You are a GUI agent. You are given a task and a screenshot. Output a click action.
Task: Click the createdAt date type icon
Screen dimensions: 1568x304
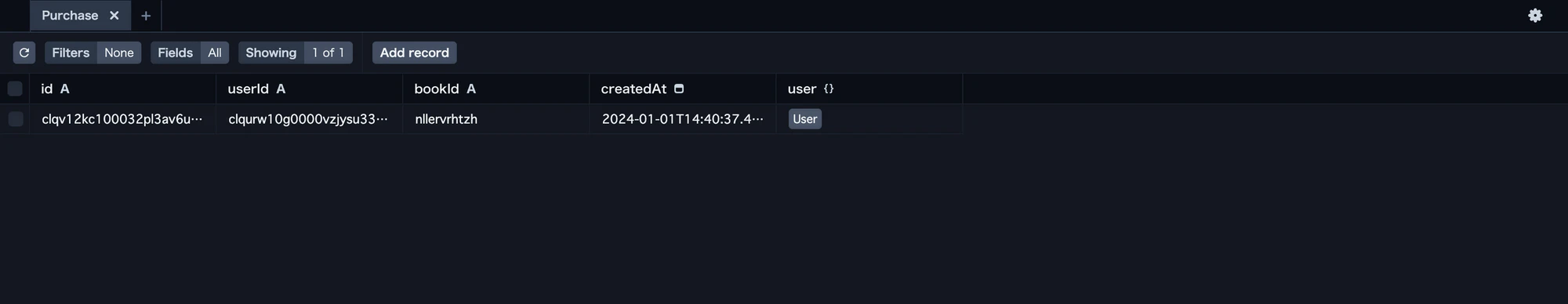click(x=679, y=89)
